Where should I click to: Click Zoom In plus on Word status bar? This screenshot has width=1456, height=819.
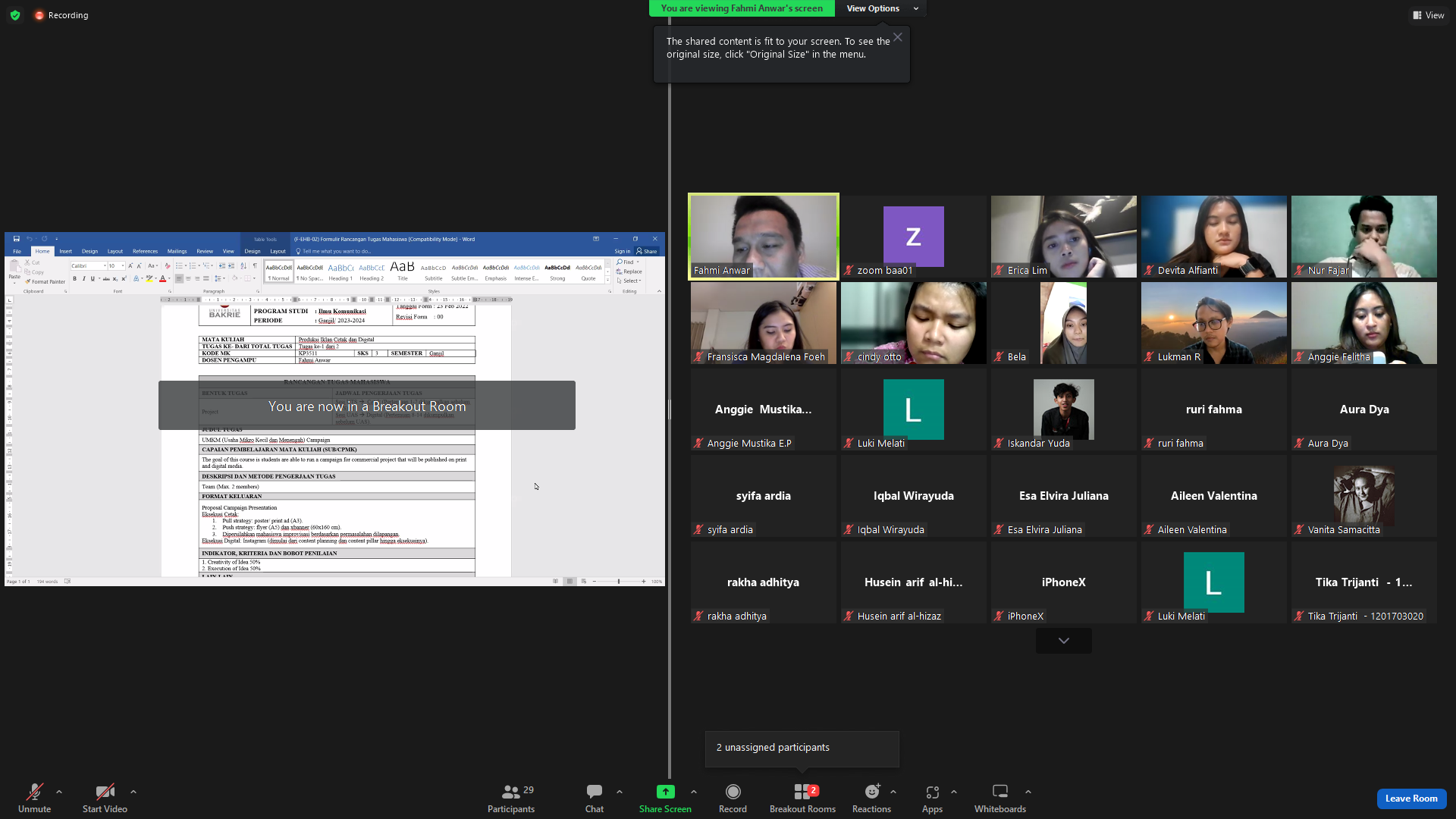(x=644, y=582)
